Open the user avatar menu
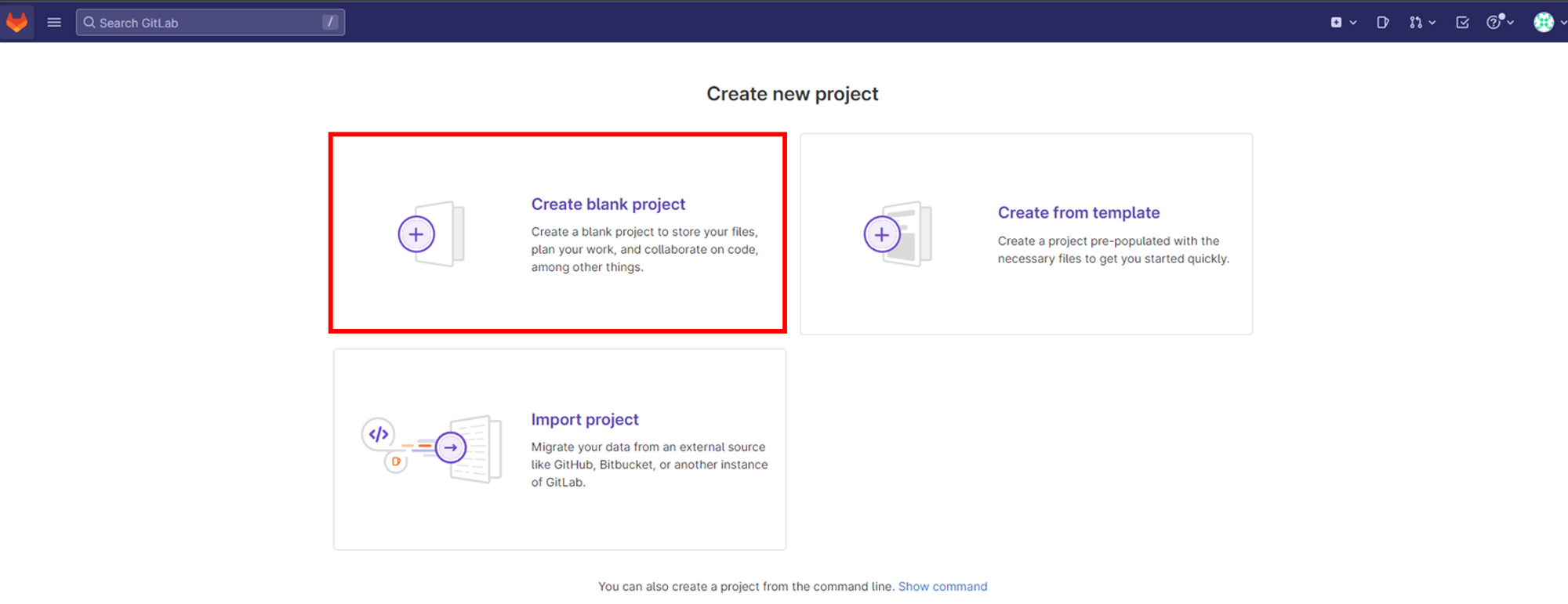This screenshot has width=1568, height=604. (x=1549, y=23)
